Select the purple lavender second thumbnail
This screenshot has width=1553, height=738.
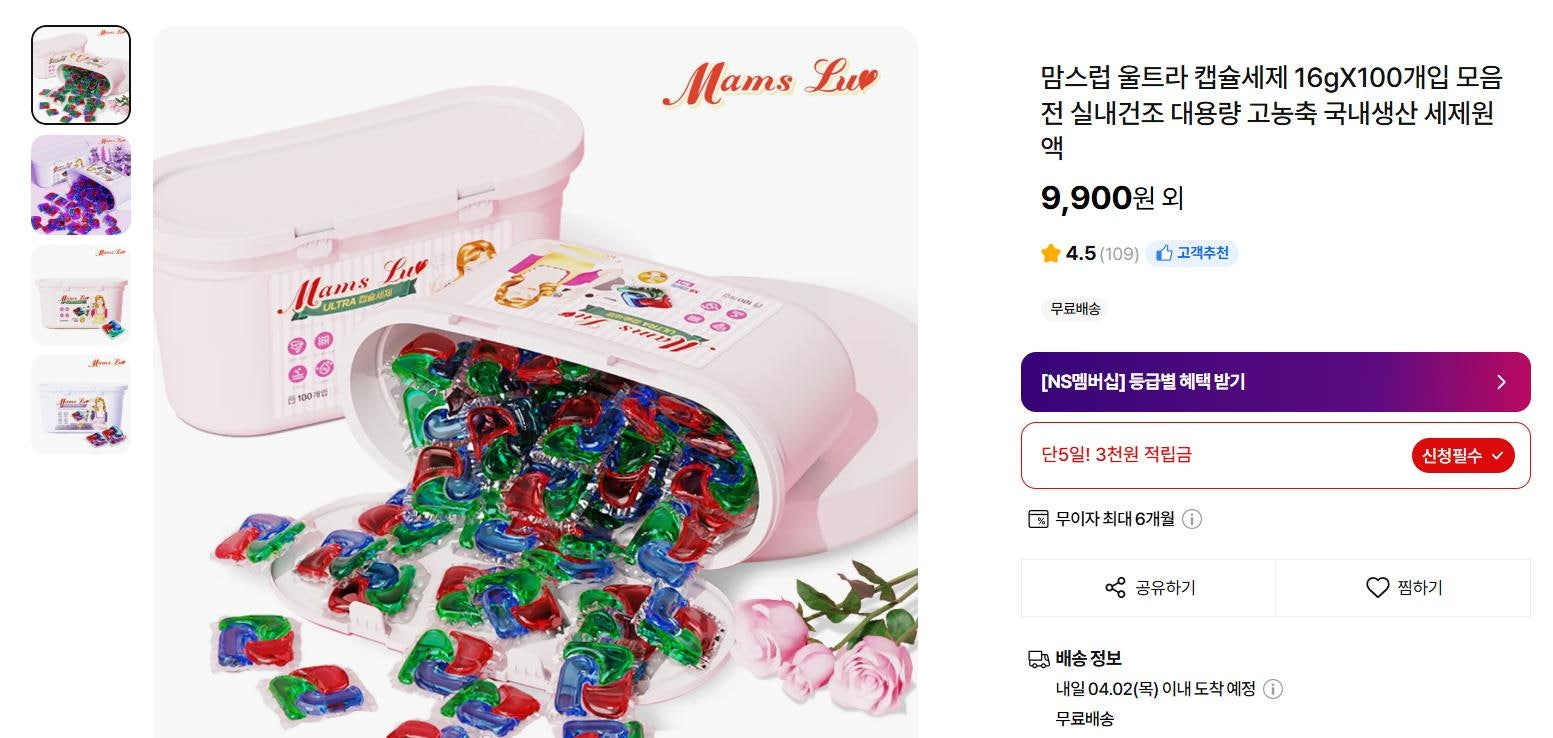(x=81, y=185)
